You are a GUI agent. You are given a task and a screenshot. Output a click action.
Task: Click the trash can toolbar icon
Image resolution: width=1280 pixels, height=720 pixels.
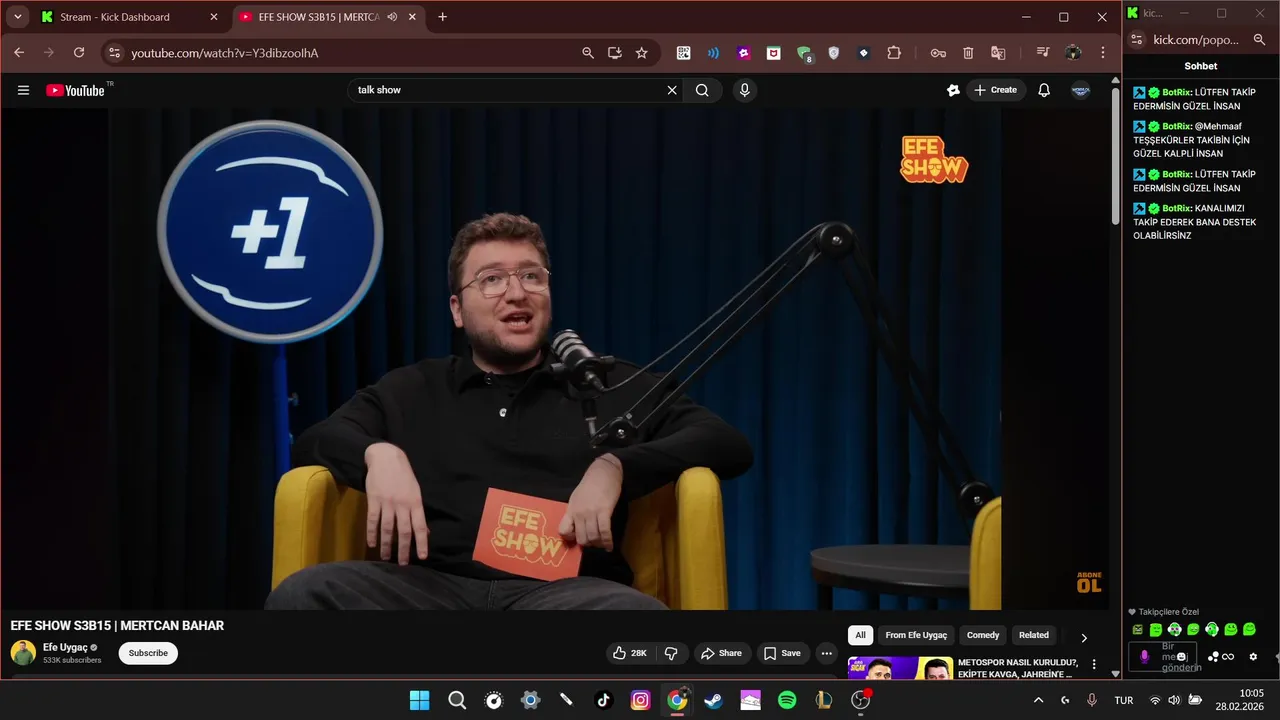[968, 53]
